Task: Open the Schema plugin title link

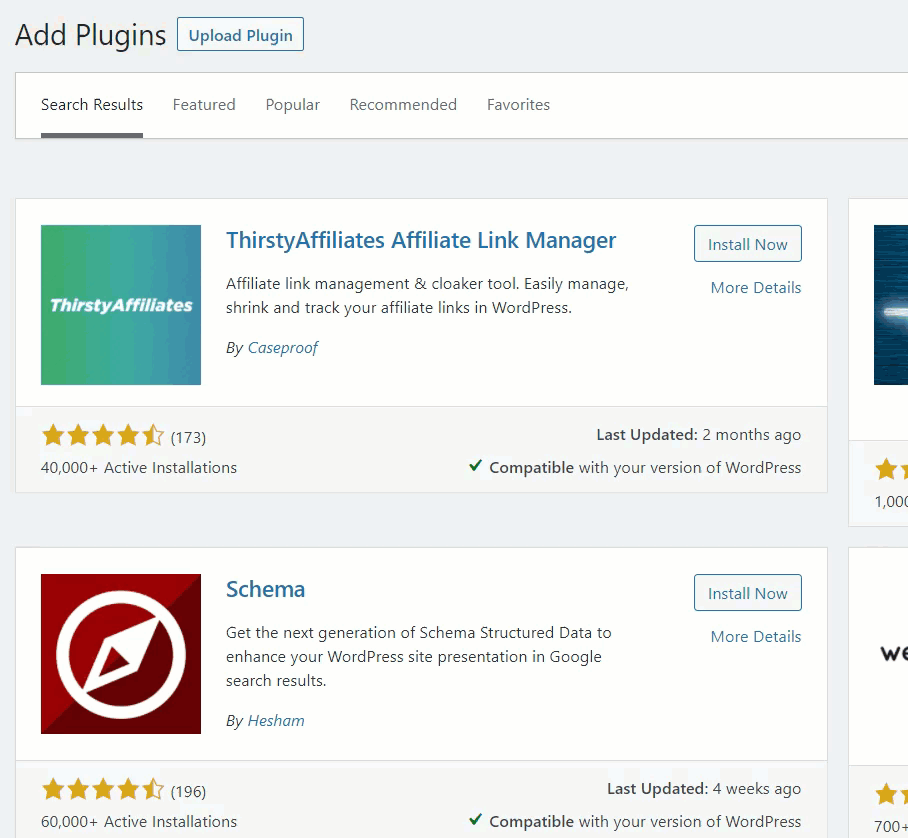Action: [x=265, y=590]
